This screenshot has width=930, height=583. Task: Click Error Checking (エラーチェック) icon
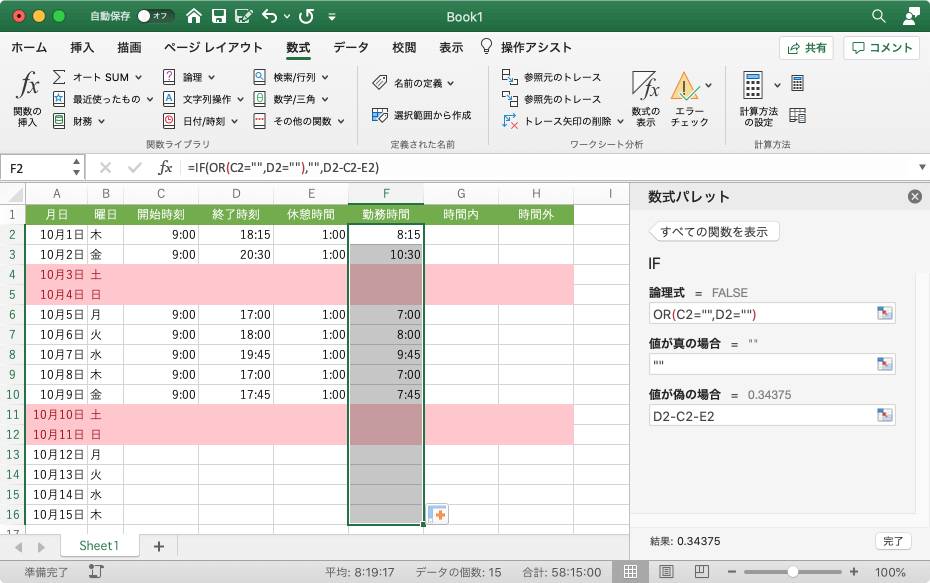tap(685, 86)
